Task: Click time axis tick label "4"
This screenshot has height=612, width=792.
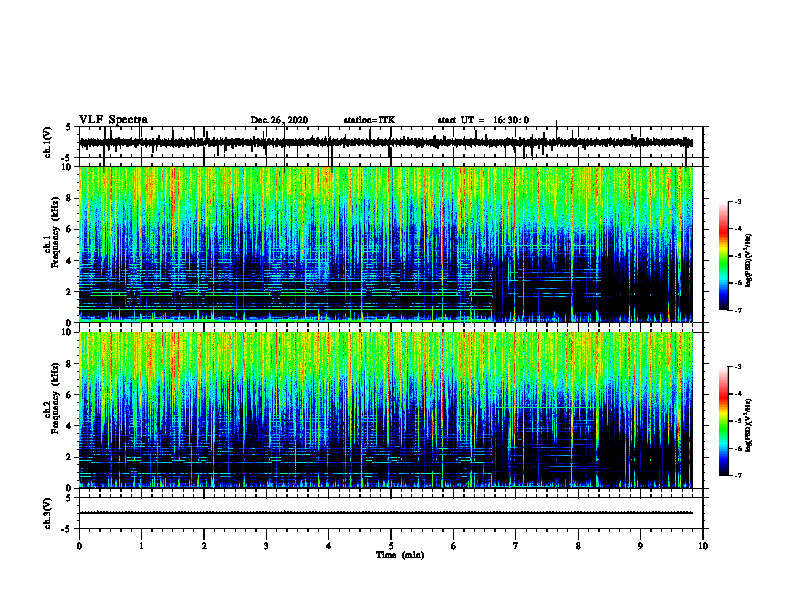Action: pyautogui.click(x=329, y=546)
